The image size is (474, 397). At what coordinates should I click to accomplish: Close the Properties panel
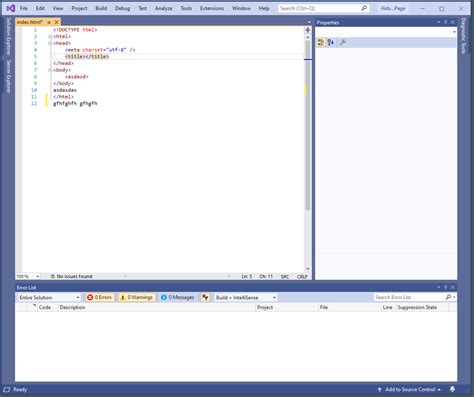[453, 22]
